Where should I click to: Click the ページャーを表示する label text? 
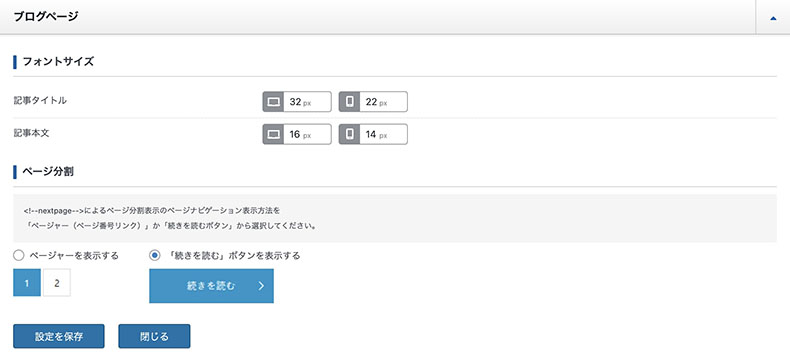[74, 256]
